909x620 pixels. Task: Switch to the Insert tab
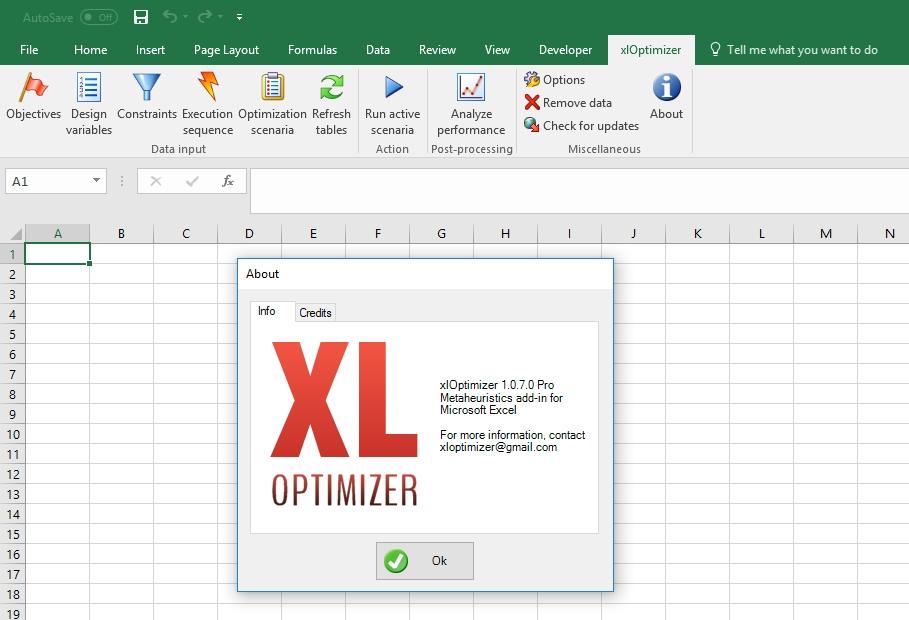(x=151, y=50)
